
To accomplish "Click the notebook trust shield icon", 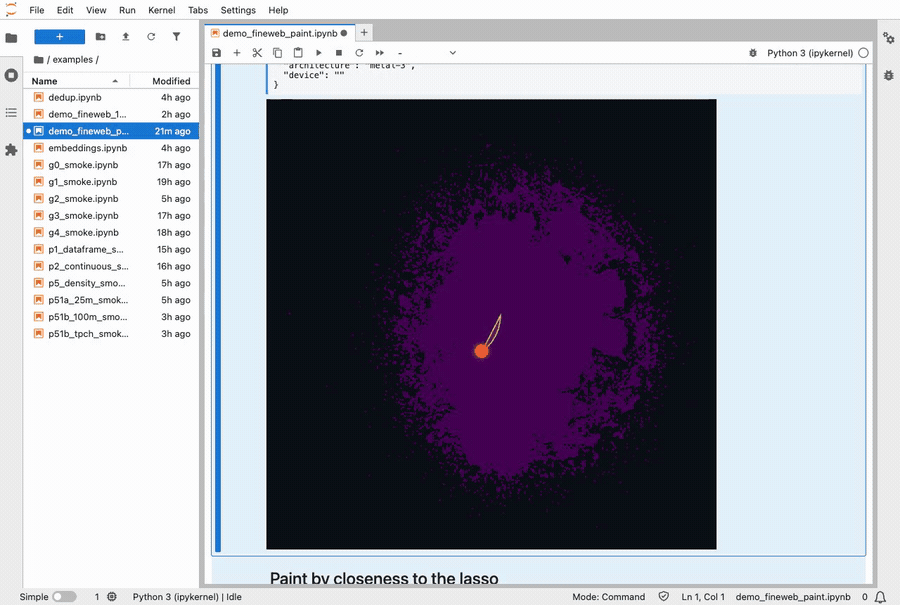I will pyautogui.click(x=664, y=597).
